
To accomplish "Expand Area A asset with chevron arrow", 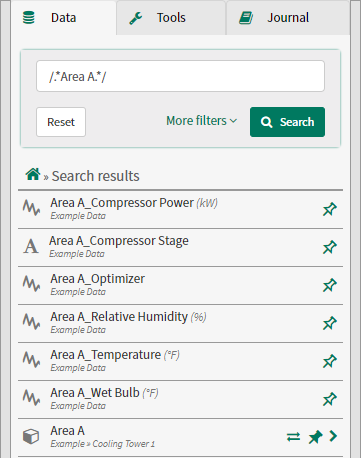I will pos(333,436).
